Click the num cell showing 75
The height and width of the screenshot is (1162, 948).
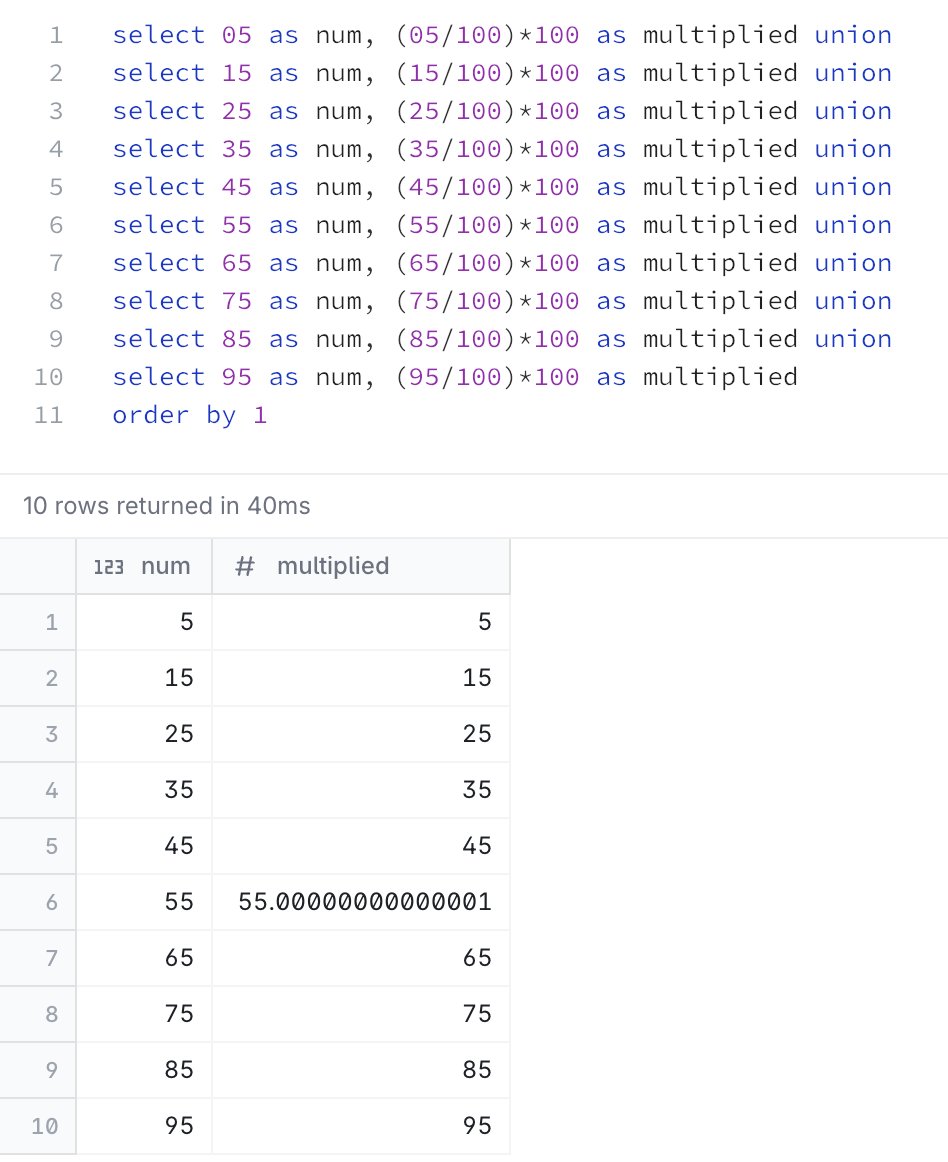point(144,1014)
